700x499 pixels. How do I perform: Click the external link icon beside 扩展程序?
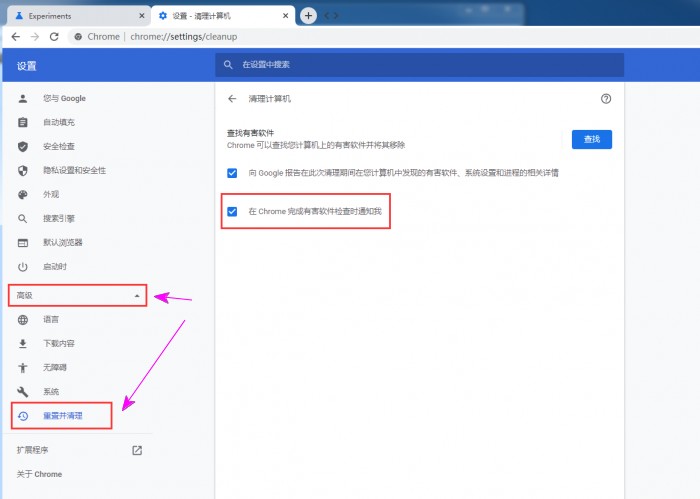click(137, 450)
